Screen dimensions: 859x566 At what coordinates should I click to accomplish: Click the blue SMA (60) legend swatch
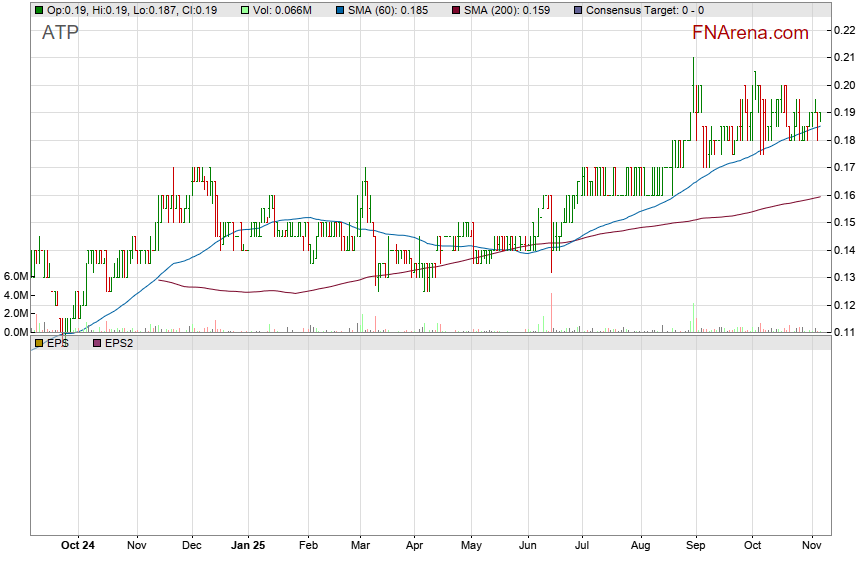(340, 10)
